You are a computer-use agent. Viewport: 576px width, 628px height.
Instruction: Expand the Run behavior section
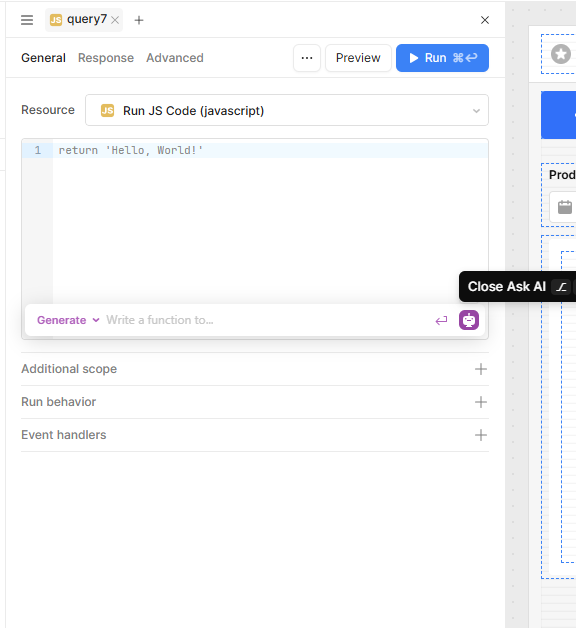tap(255, 402)
